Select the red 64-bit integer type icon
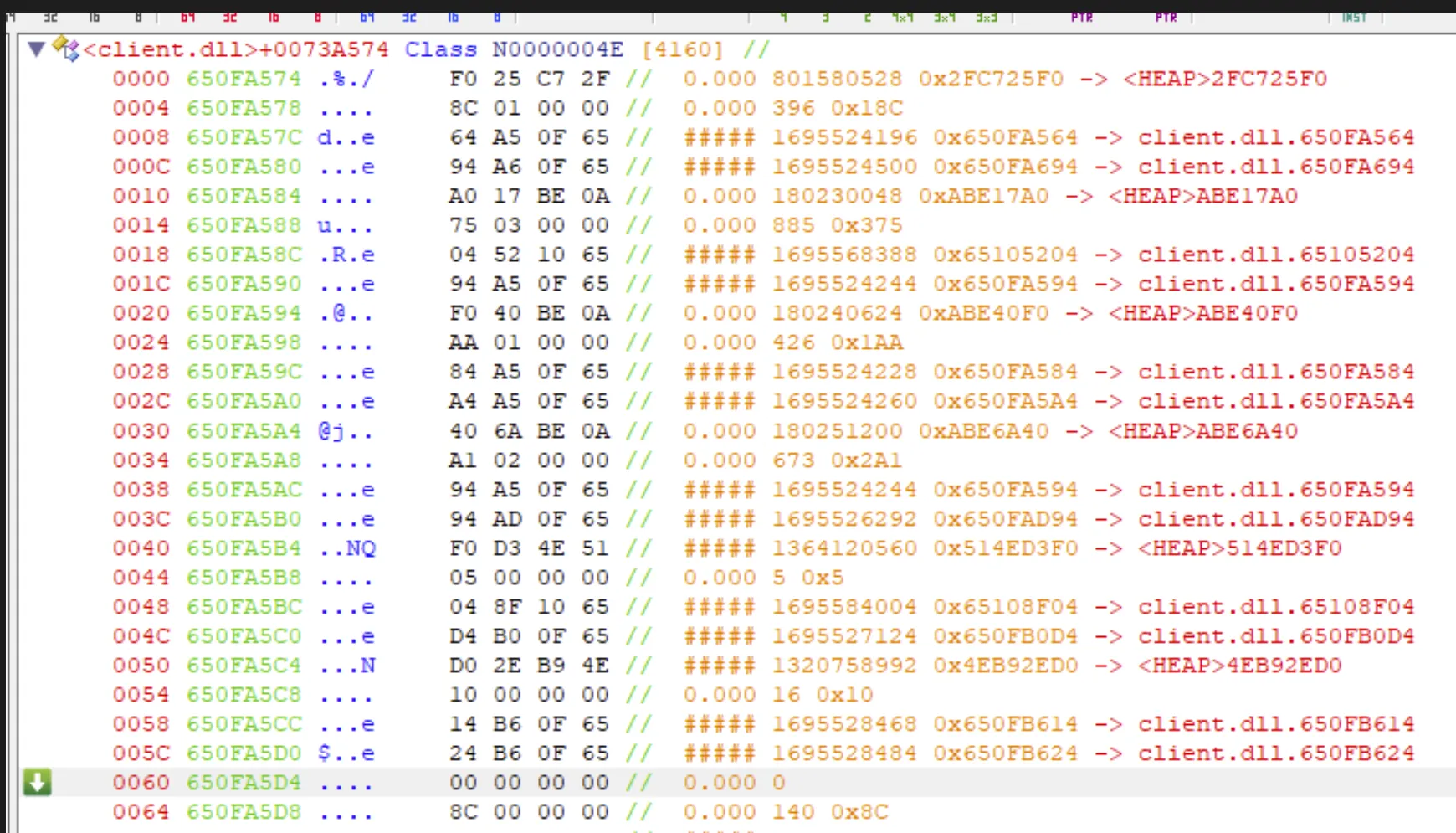The image size is (1456, 833). pyautogui.click(x=187, y=17)
